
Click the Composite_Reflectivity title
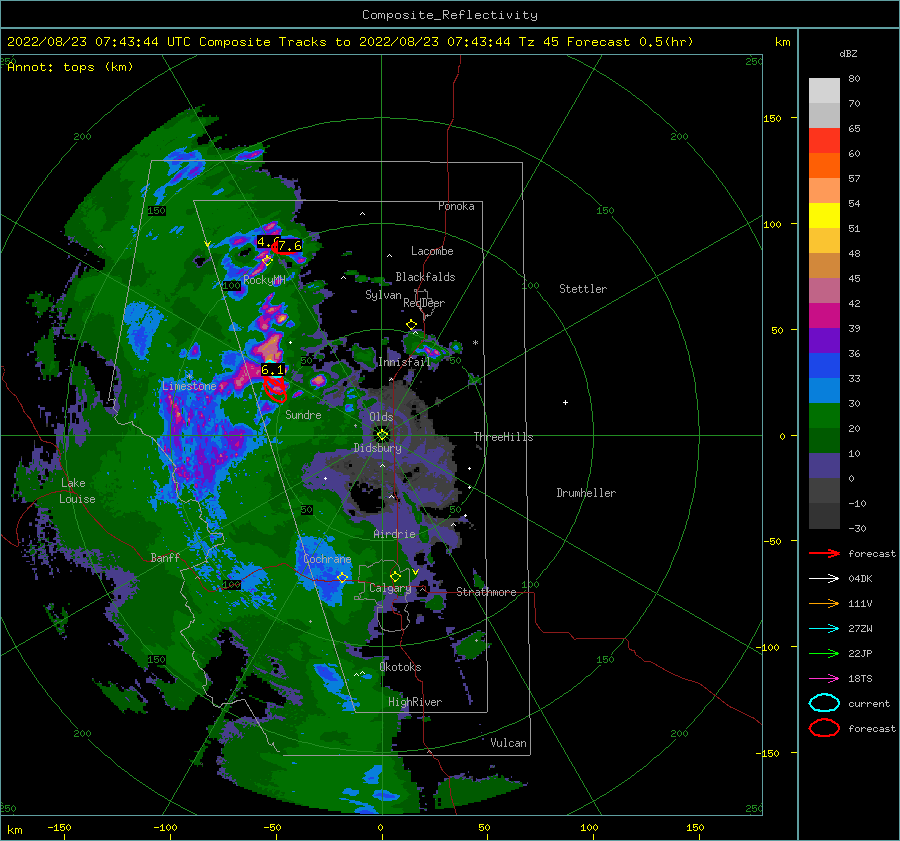(450, 15)
